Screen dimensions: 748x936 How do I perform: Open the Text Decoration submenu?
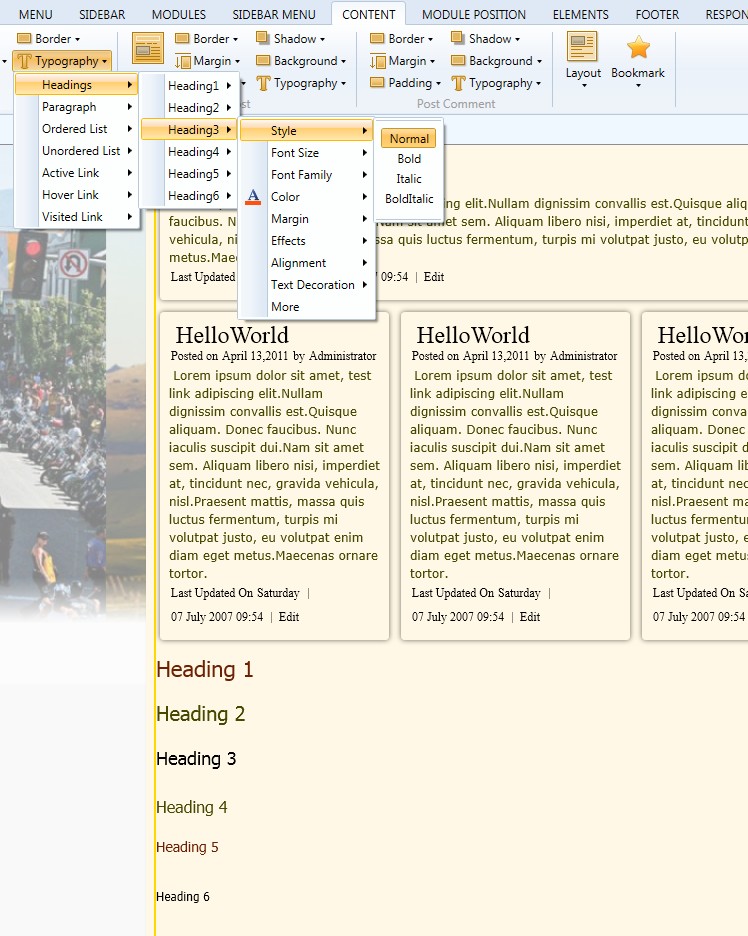click(x=312, y=285)
